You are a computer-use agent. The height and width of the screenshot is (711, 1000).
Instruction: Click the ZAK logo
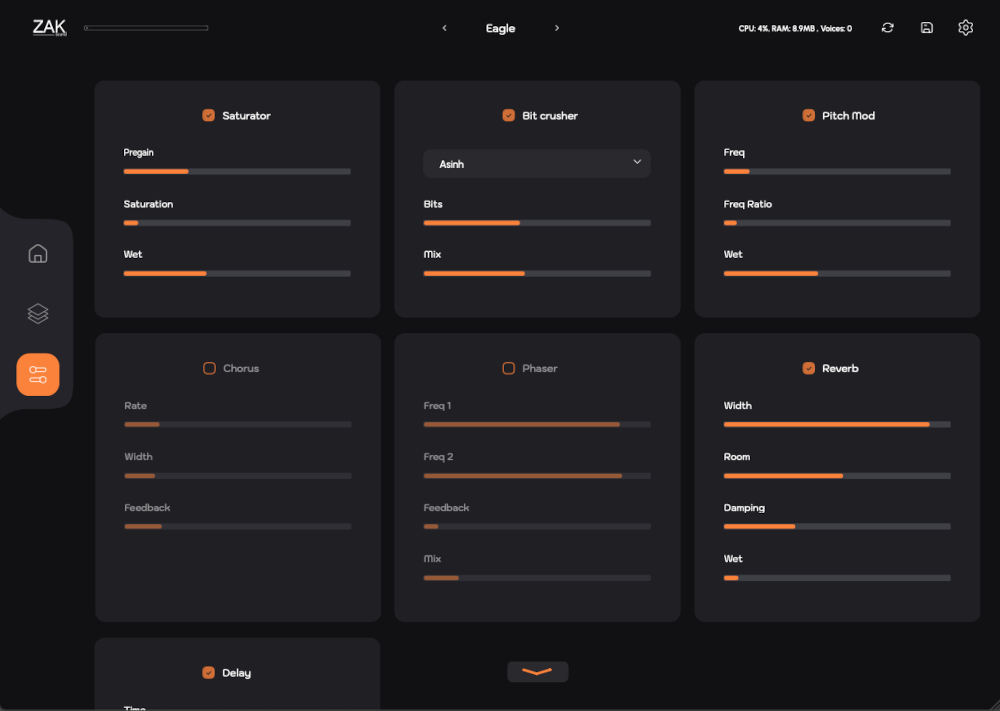[x=47, y=27]
